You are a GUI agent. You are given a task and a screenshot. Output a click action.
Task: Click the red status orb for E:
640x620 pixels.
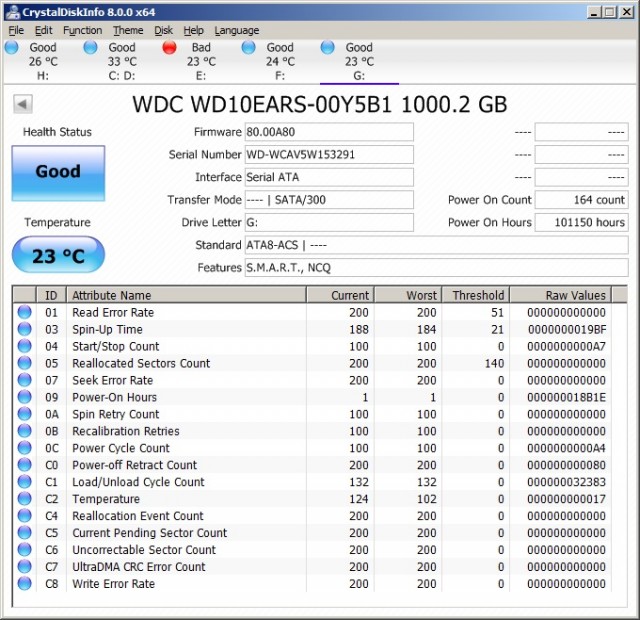tap(169, 47)
